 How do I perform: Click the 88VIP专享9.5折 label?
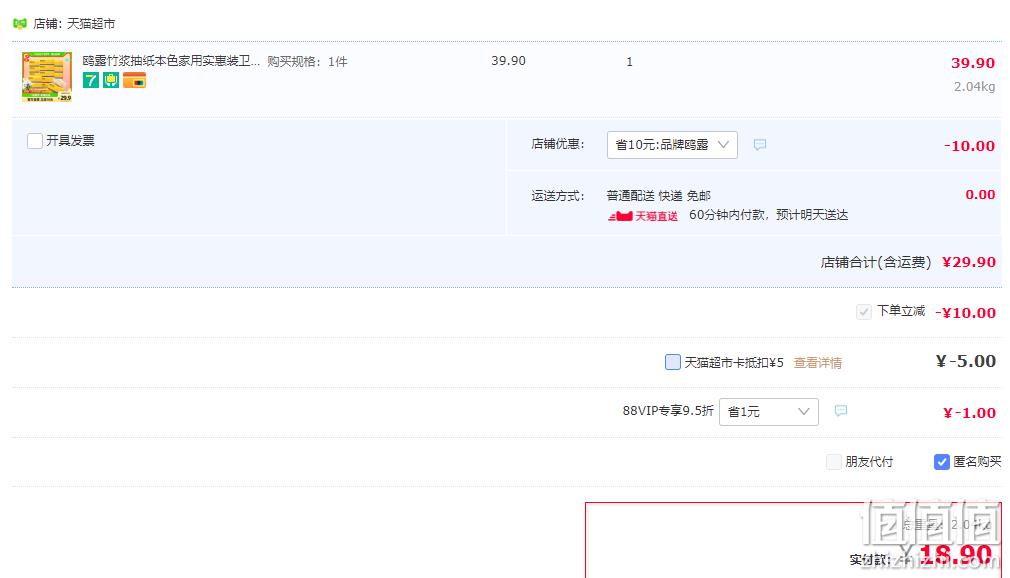coord(668,410)
